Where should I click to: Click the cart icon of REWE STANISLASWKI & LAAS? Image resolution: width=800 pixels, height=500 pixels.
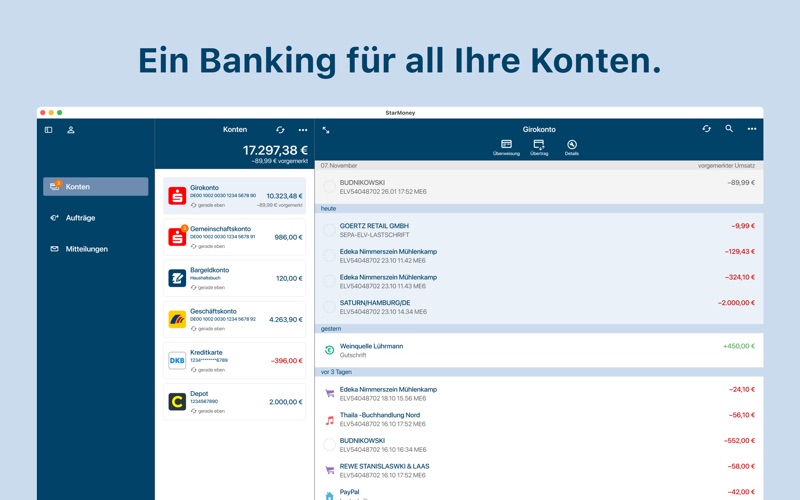[x=330, y=470]
